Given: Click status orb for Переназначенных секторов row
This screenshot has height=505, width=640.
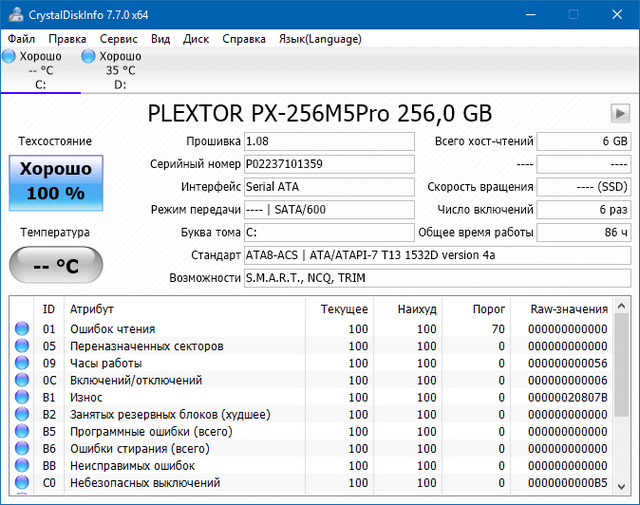Looking at the screenshot, I should tap(22, 346).
